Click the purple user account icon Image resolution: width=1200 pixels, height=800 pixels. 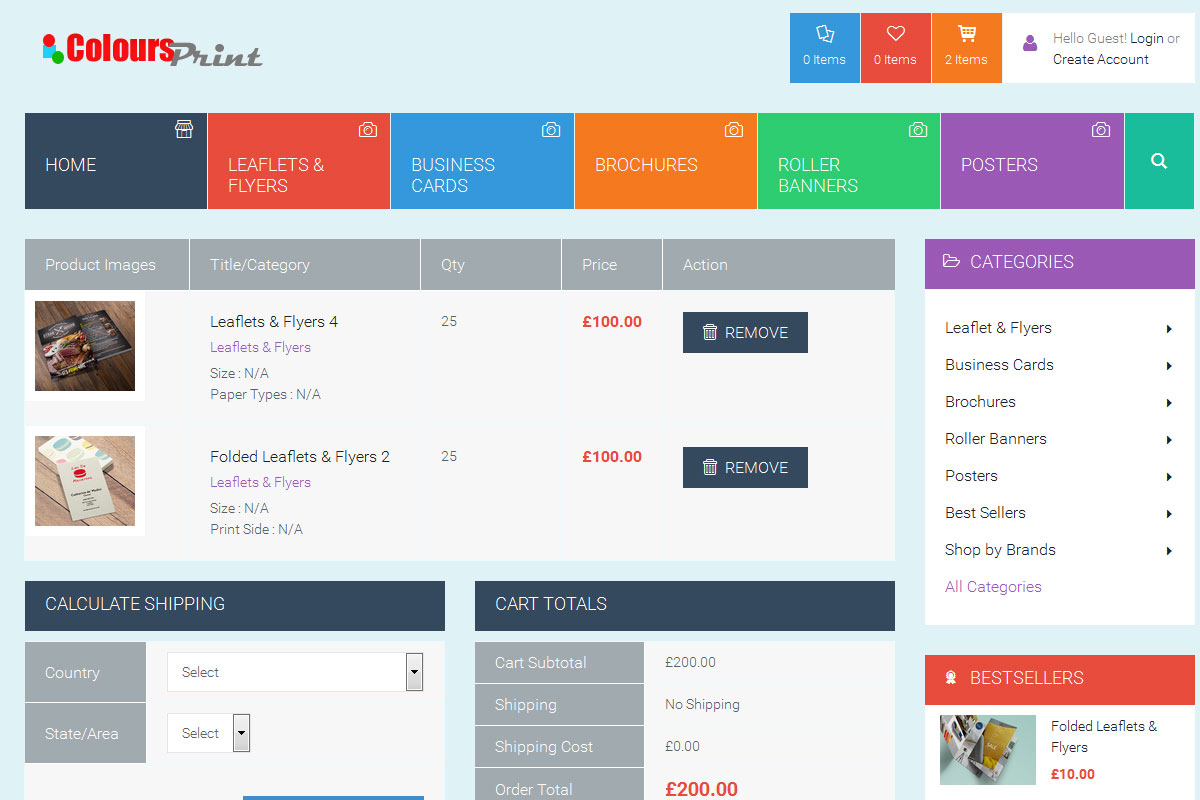coord(1030,44)
